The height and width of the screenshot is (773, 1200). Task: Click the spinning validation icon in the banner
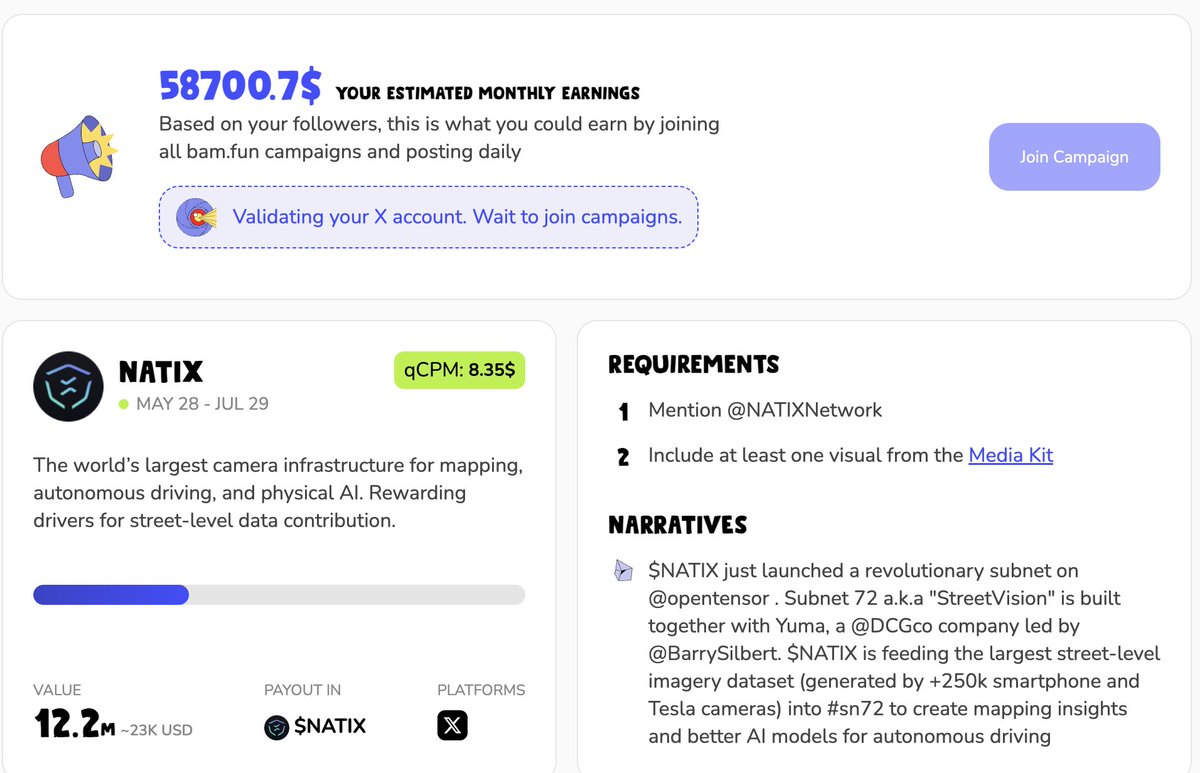196,217
